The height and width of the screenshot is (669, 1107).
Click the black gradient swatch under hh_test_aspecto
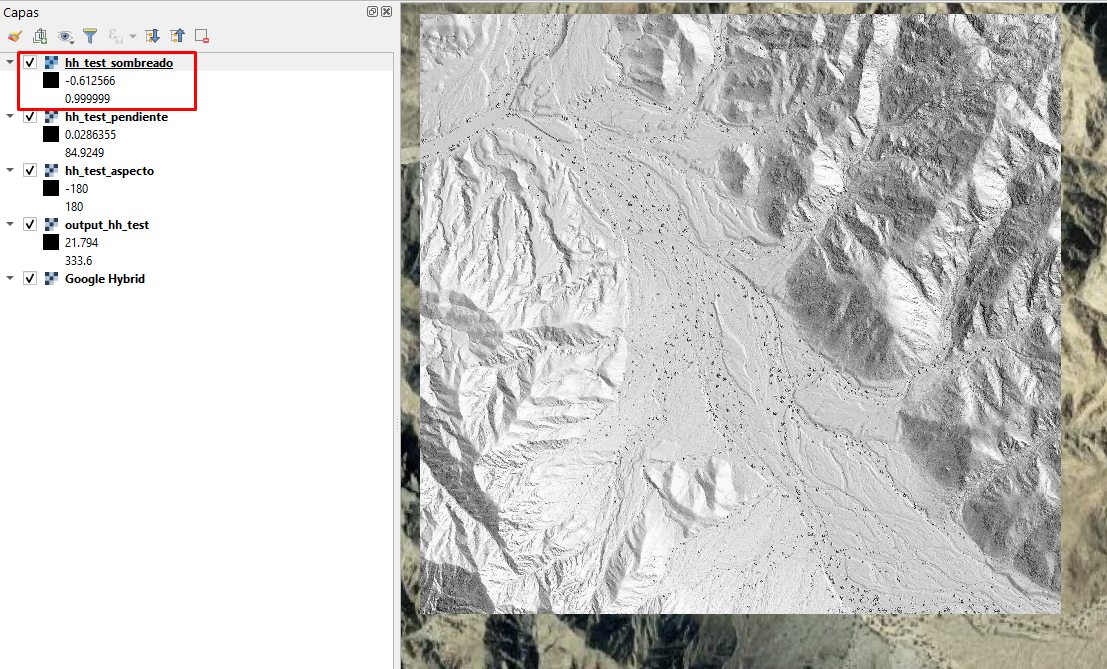point(49,188)
